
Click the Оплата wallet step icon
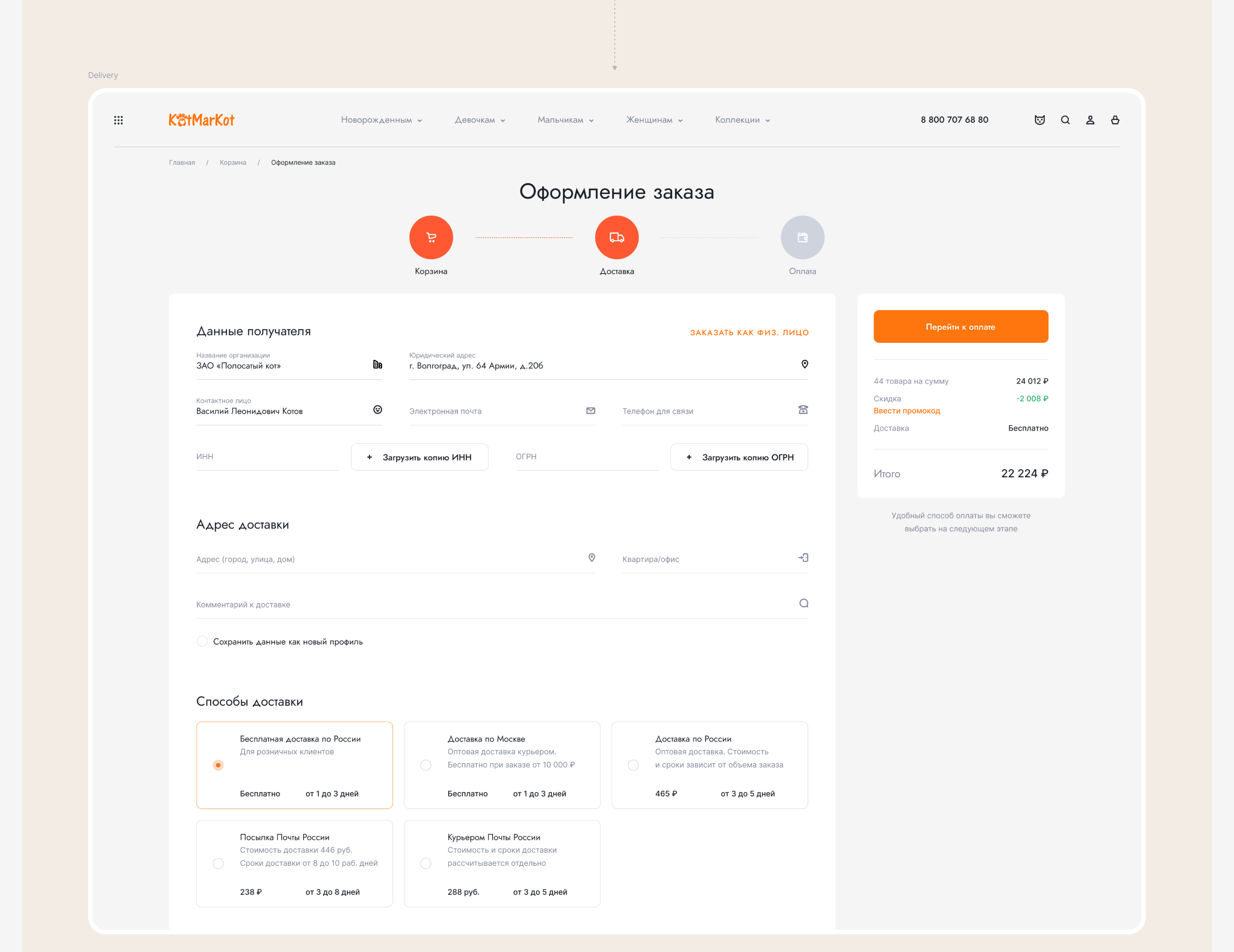[x=802, y=237]
